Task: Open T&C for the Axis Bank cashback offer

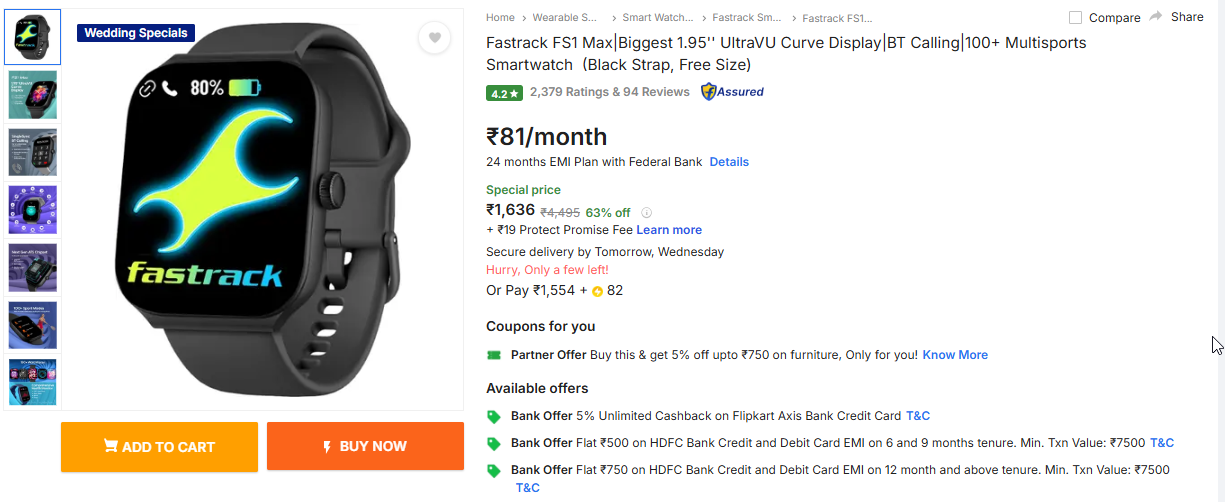Action: click(x=918, y=416)
